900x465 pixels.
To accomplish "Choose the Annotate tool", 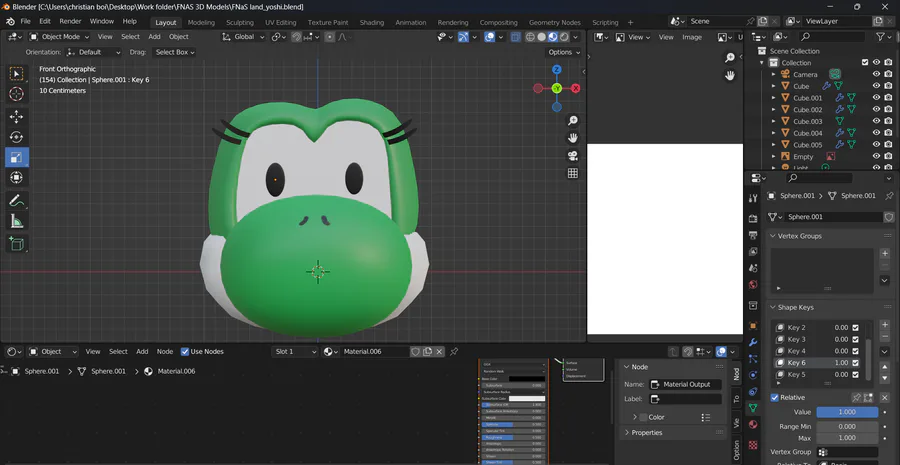I will [16, 200].
